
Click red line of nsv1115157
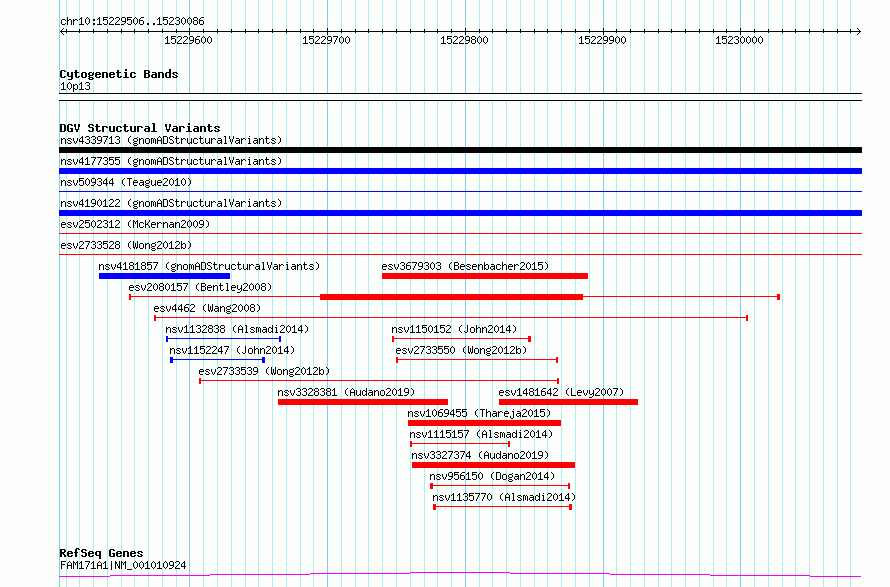tap(460, 444)
